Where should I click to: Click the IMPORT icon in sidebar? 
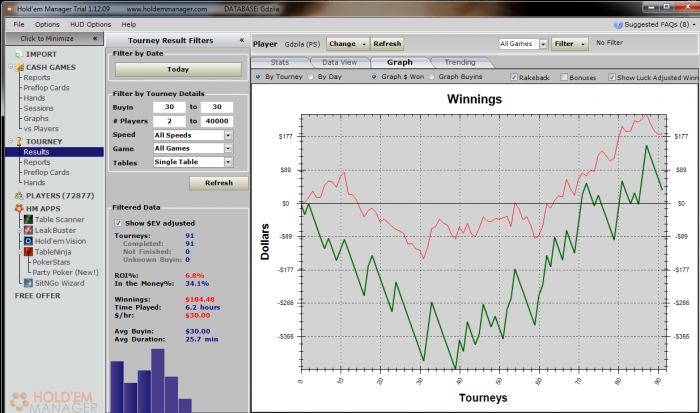pyautogui.click(x=18, y=54)
